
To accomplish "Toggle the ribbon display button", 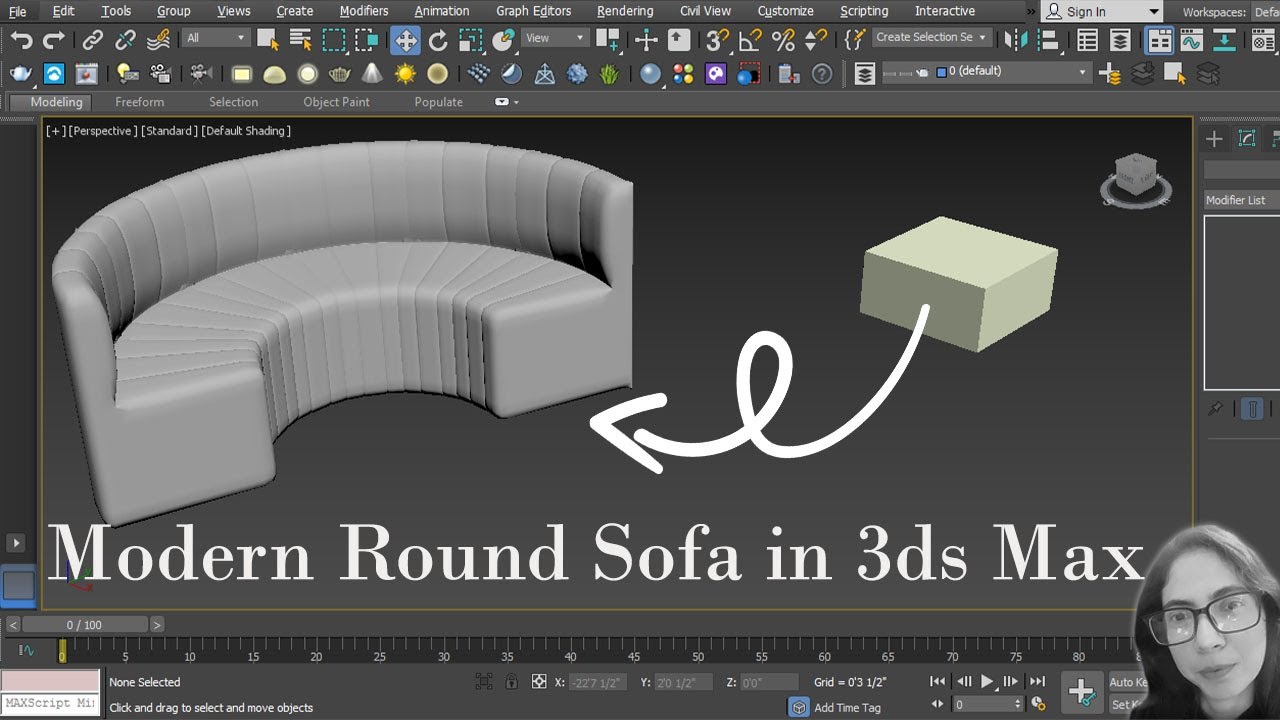I will [x=1160, y=40].
